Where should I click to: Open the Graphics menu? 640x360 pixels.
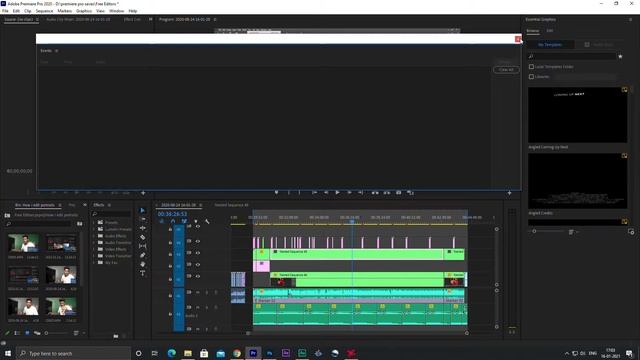coord(84,11)
